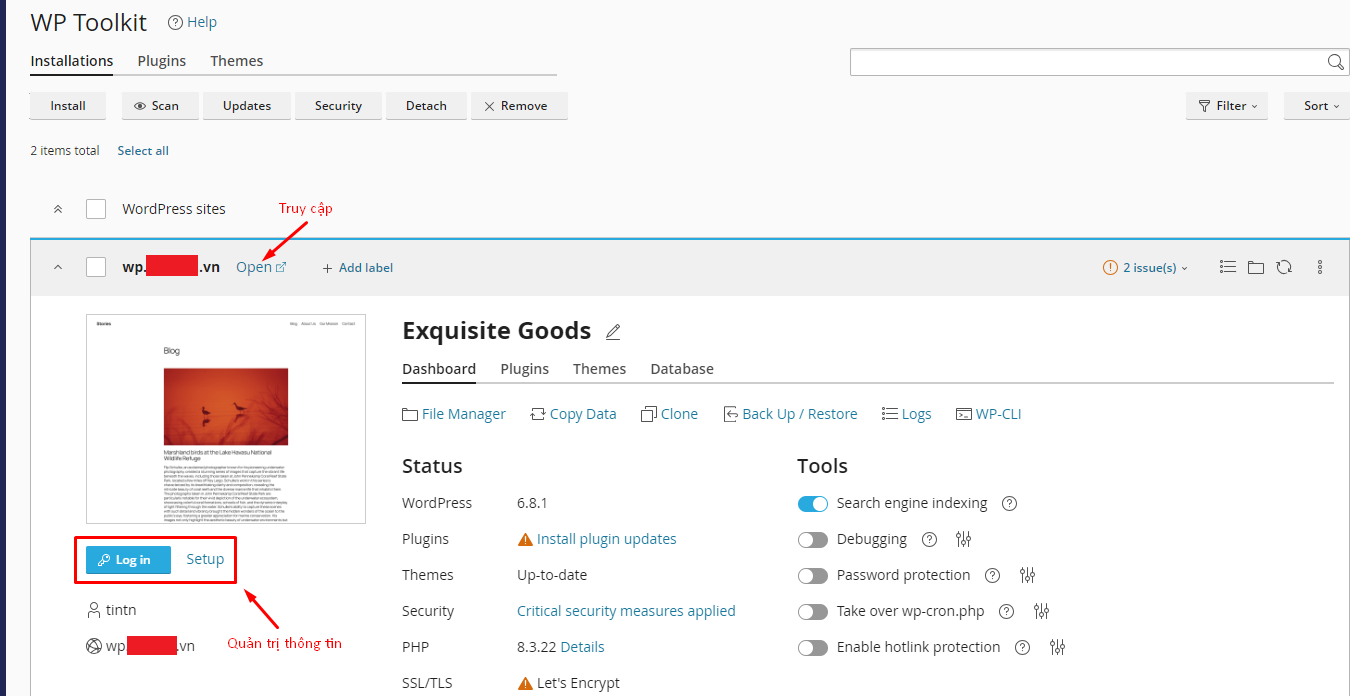
Task: Click the site preview thumbnail
Action: pos(226,419)
